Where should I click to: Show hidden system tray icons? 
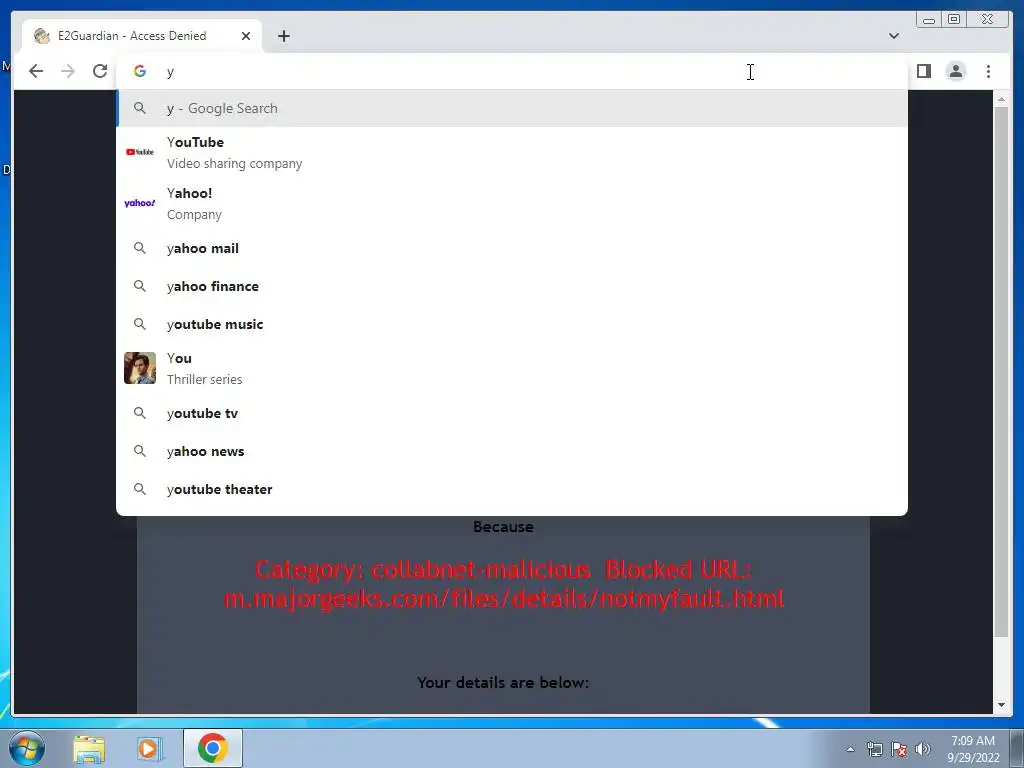[850, 749]
